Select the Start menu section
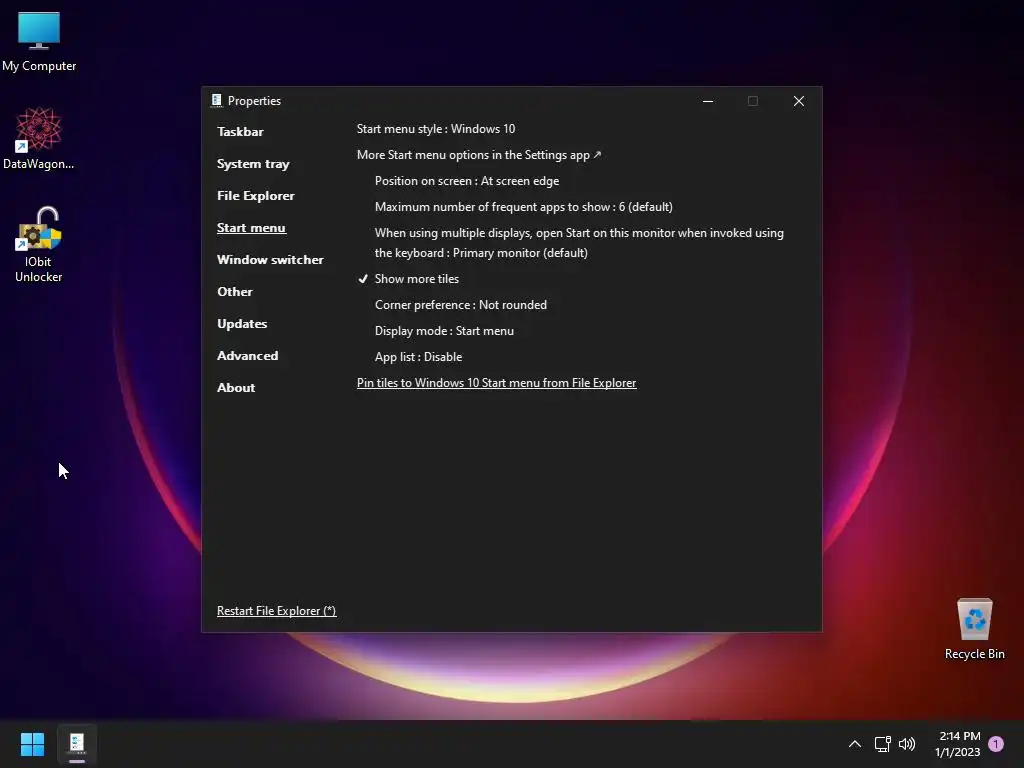This screenshot has width=1024, height=768. coord(251,228)
